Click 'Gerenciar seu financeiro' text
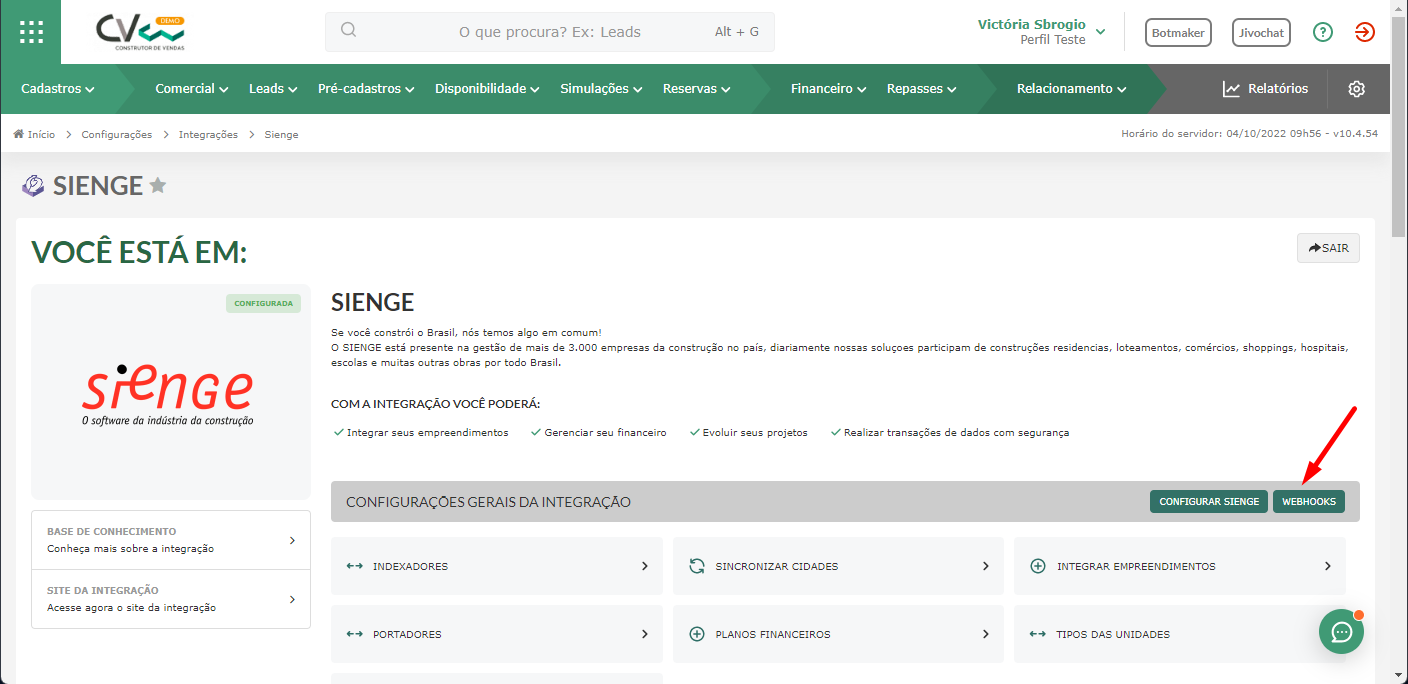 point(605,433)
